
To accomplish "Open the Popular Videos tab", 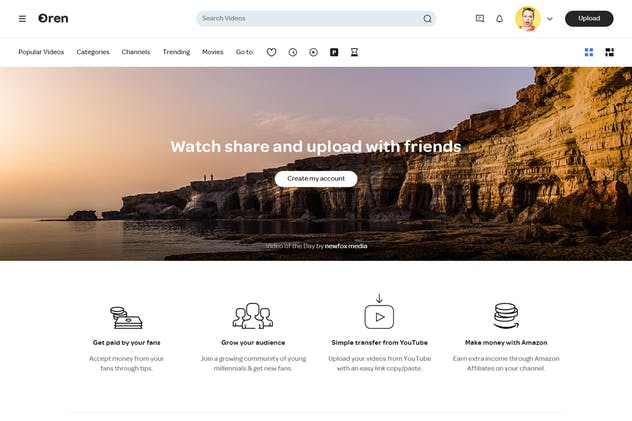I will [41, 52].
